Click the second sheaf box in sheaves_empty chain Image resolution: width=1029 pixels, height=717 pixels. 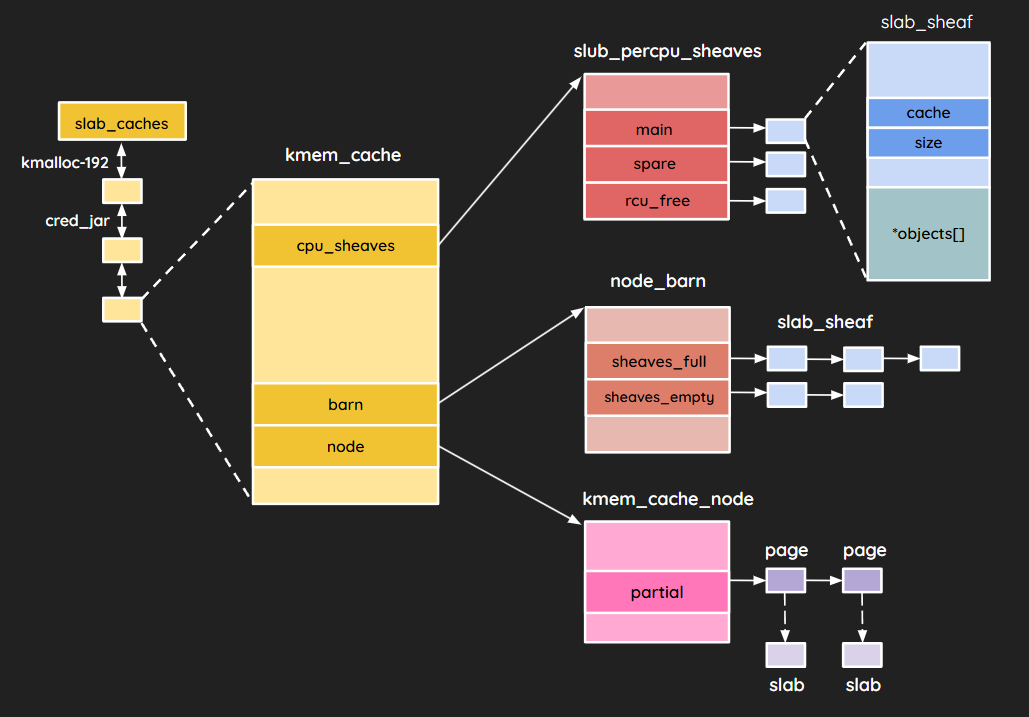pos(863,396)
